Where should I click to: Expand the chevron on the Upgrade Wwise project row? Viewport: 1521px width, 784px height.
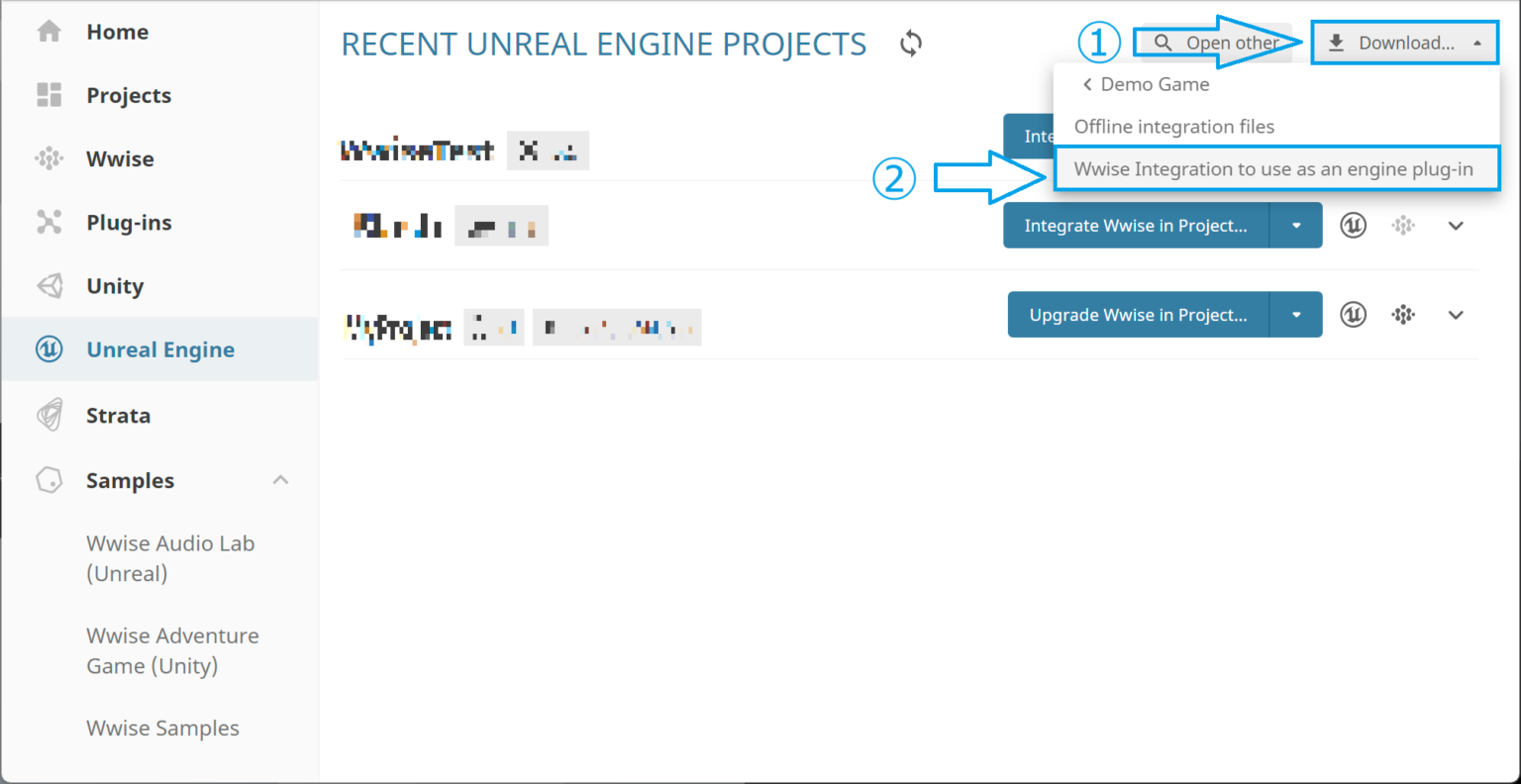(x=1456, y=315)
